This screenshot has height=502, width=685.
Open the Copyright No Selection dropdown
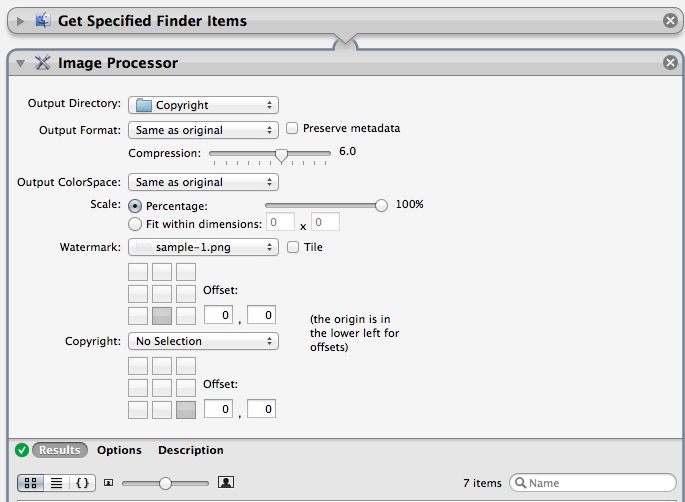tap(203, 341)
